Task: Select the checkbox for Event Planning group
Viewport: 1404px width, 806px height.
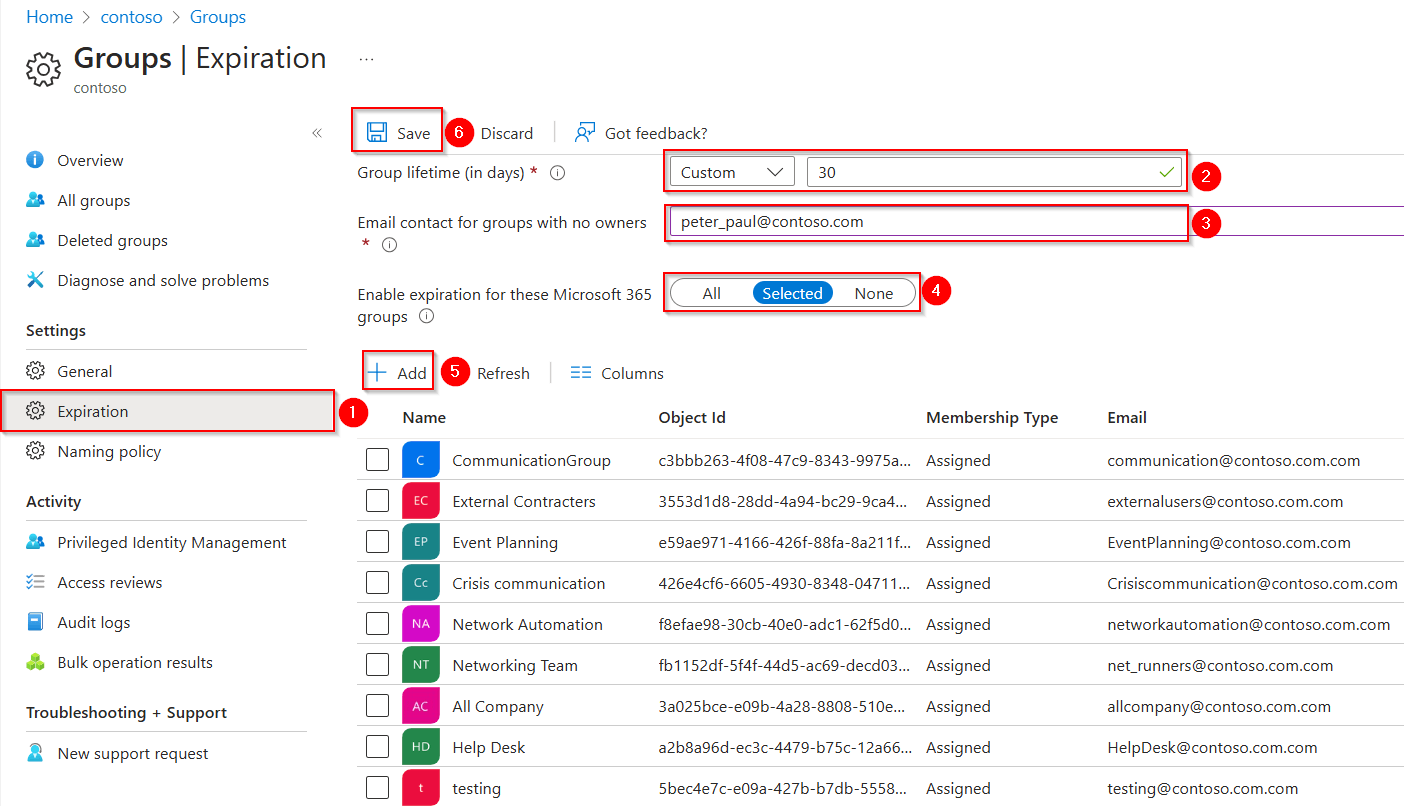Action: coord(377,541)
